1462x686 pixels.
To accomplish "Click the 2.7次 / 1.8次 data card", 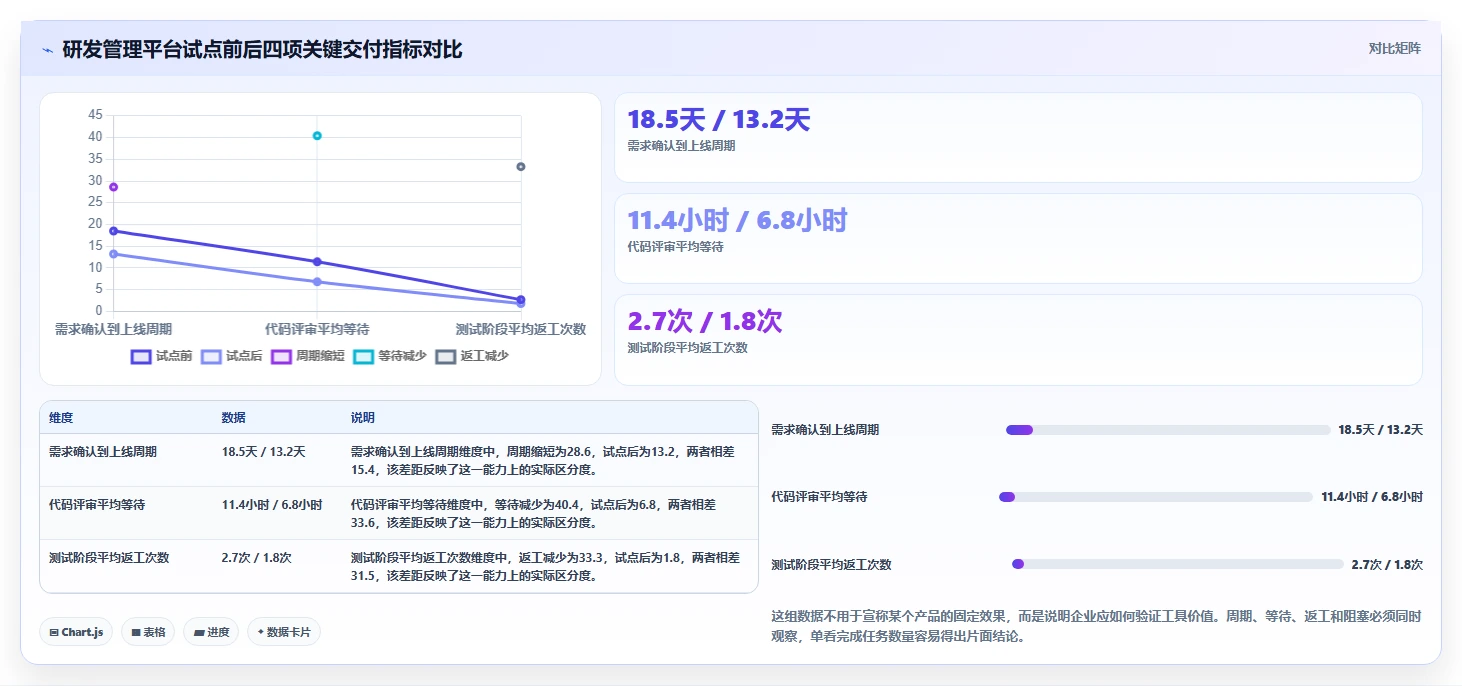I will [1018, 339].
